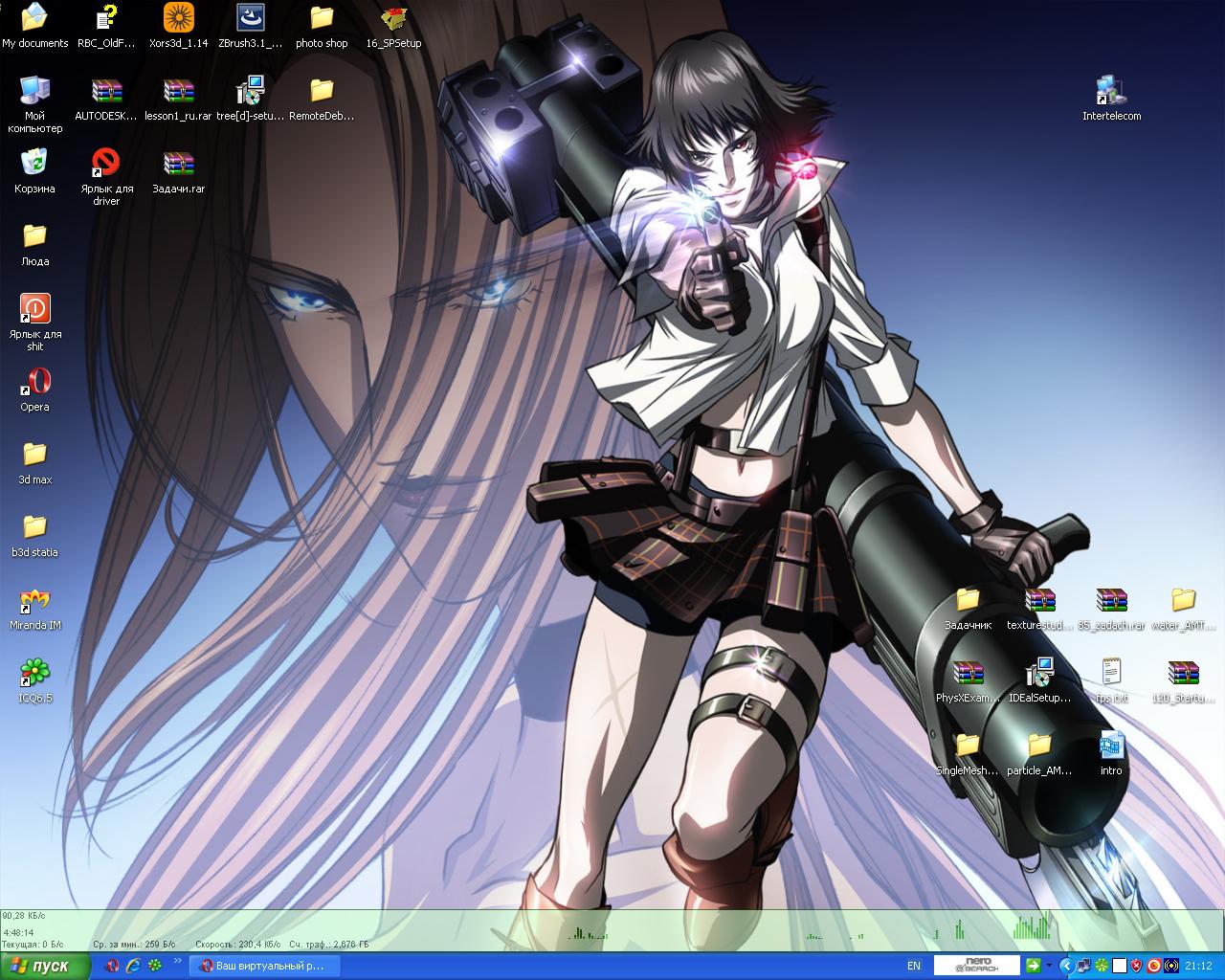
Task: Select the ICQ6.5 desktop icon
Action: click(34, 675)
